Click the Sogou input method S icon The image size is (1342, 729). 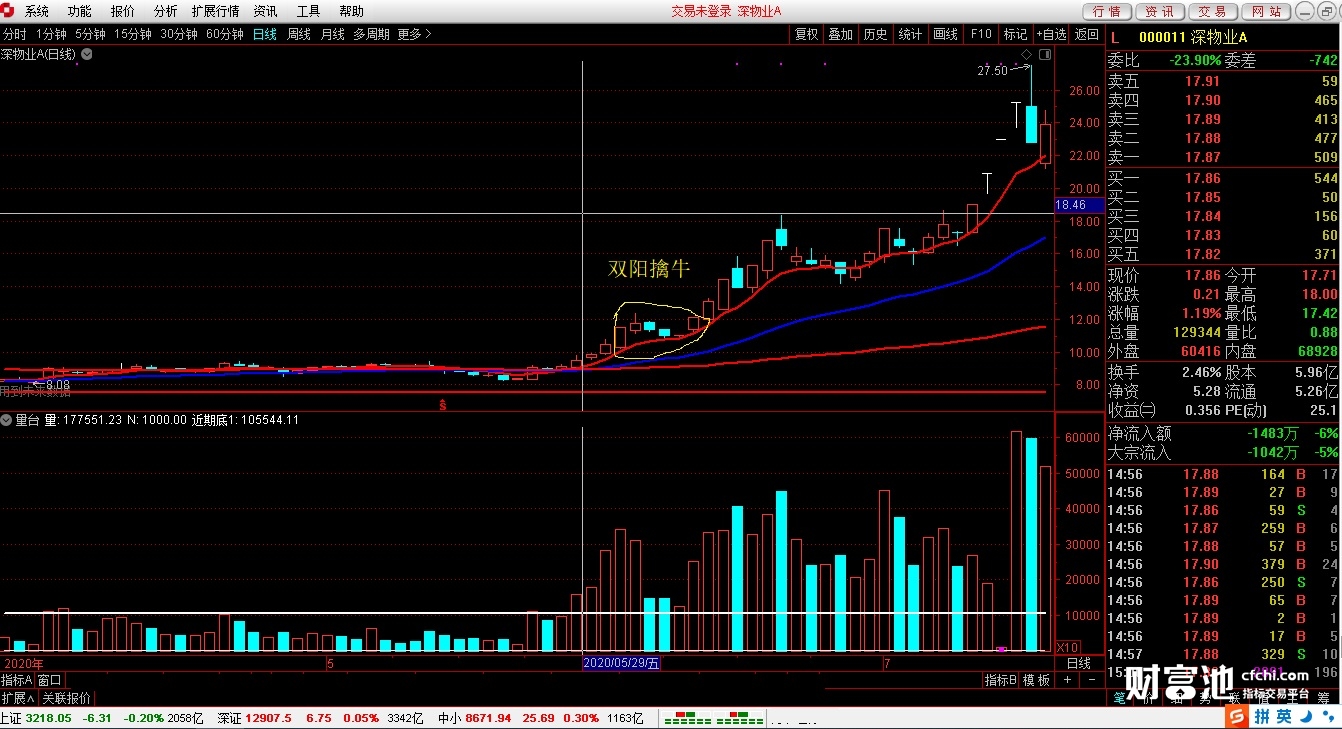tap(1237, 716)
